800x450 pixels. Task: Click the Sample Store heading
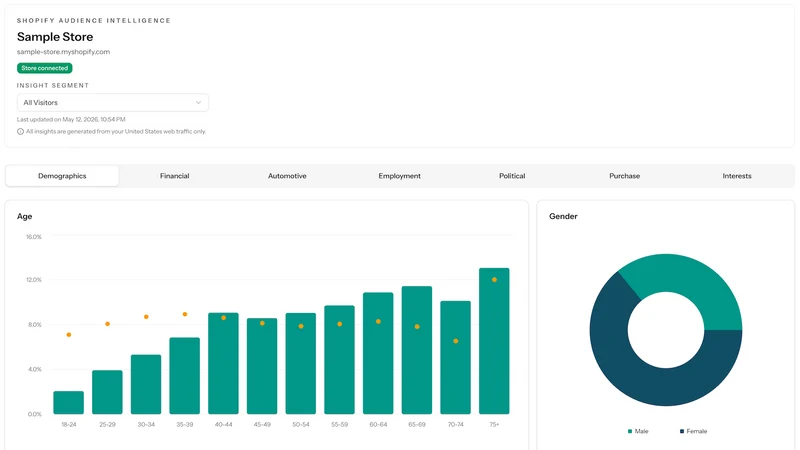55,37
